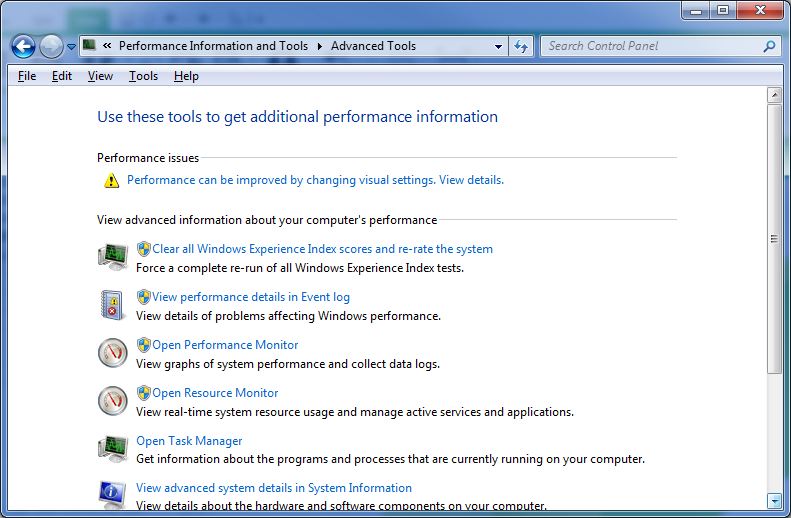
Task: Click the scrollbar down arrow
Action: click(773, 499)
